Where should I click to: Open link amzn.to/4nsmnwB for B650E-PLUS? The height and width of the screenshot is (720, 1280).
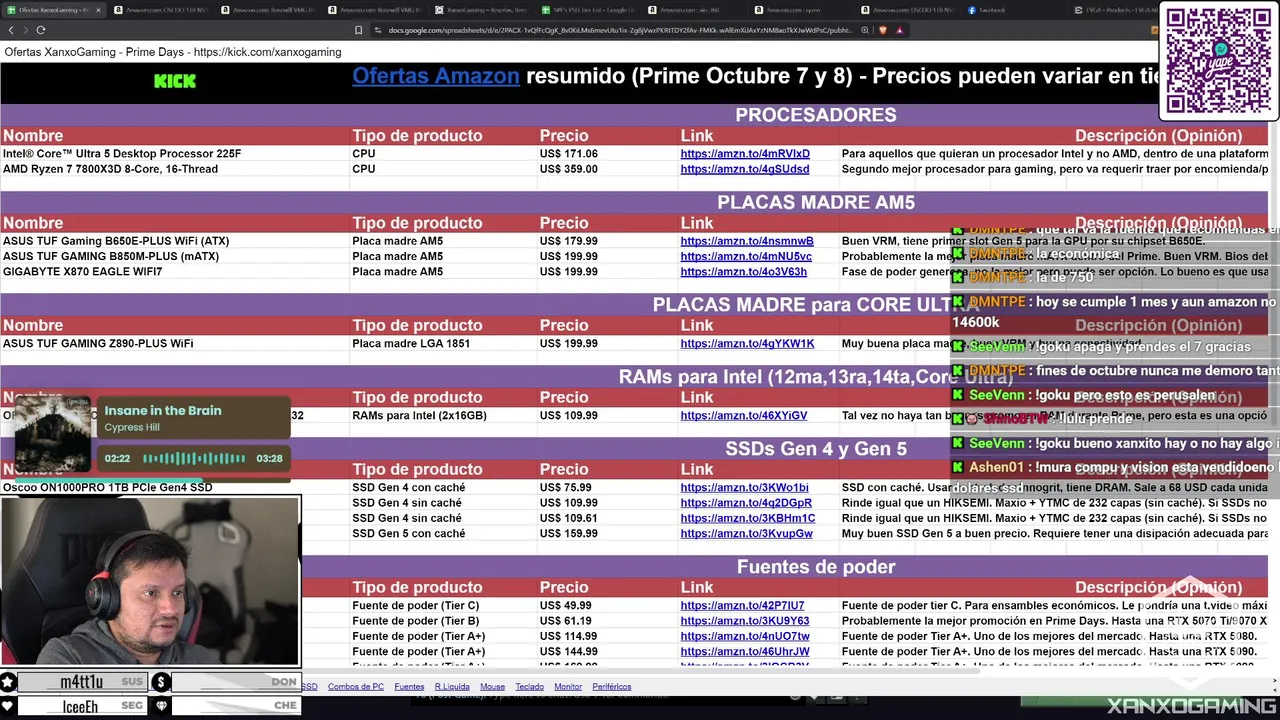[747, 241]
